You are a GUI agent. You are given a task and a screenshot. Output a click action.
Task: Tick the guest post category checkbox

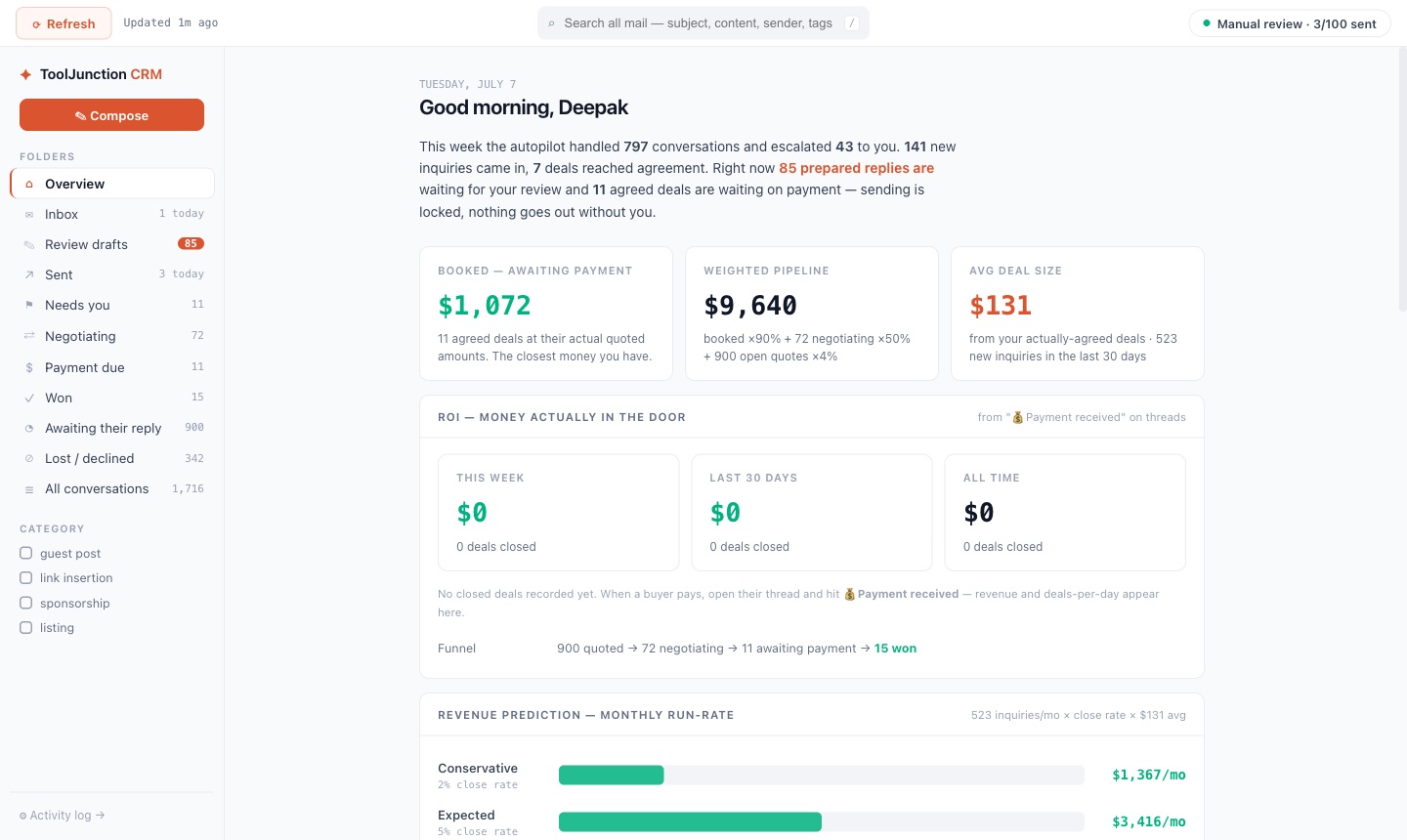point(26,553)
